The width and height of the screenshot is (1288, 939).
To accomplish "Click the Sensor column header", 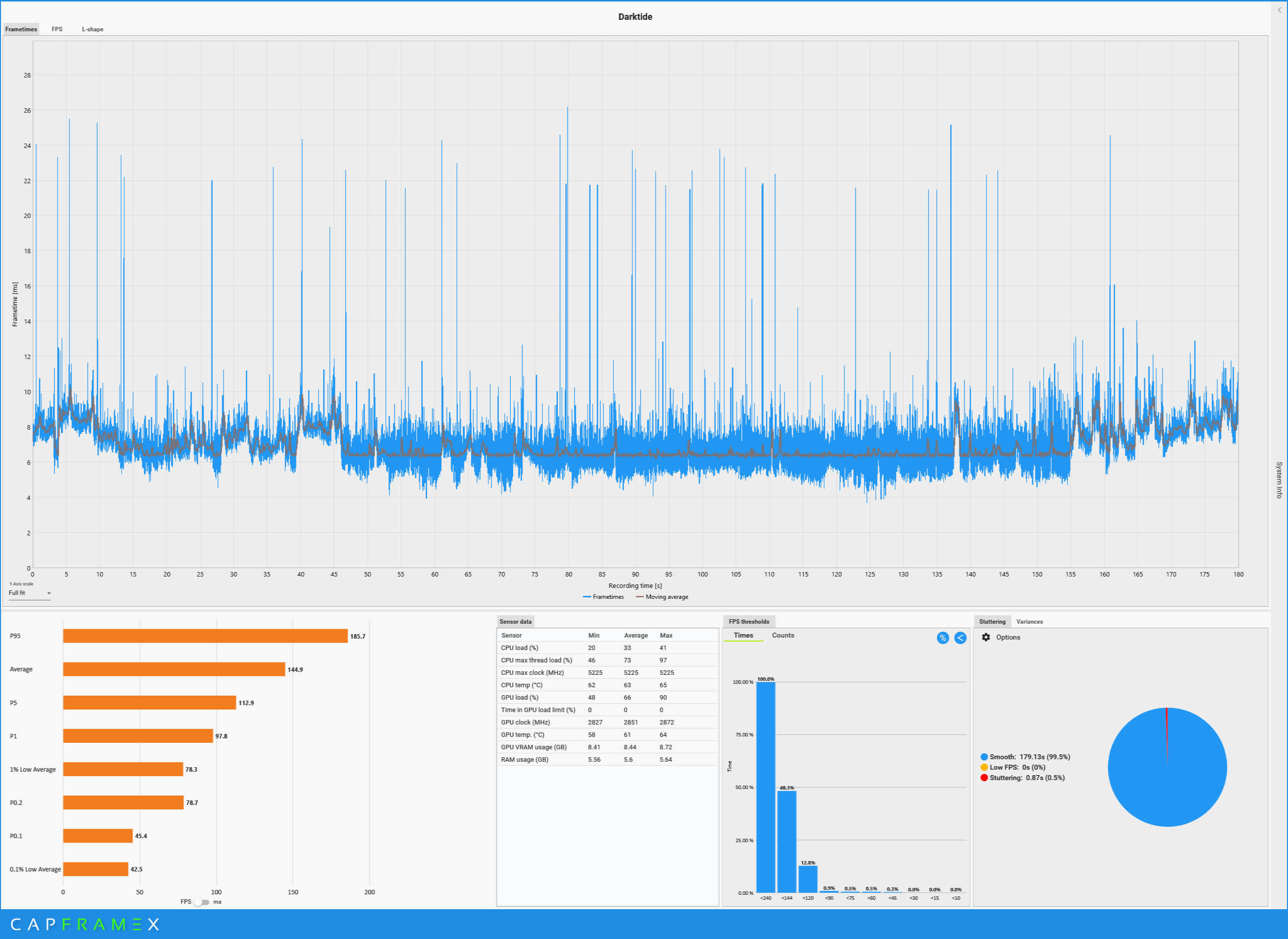I will [511, 636].
